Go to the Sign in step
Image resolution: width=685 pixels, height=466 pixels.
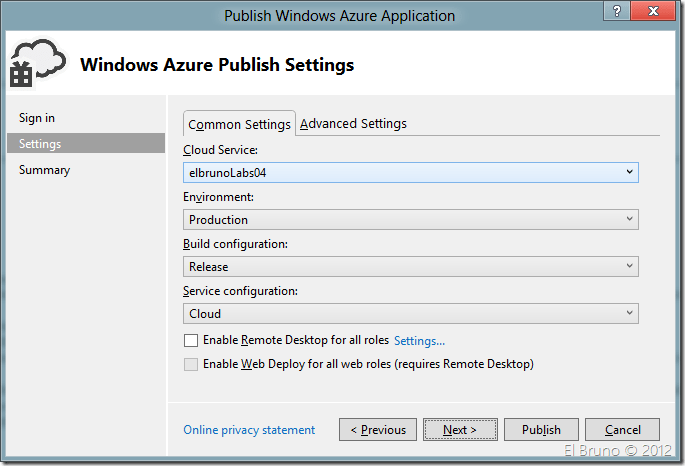(x=37, y=118)
